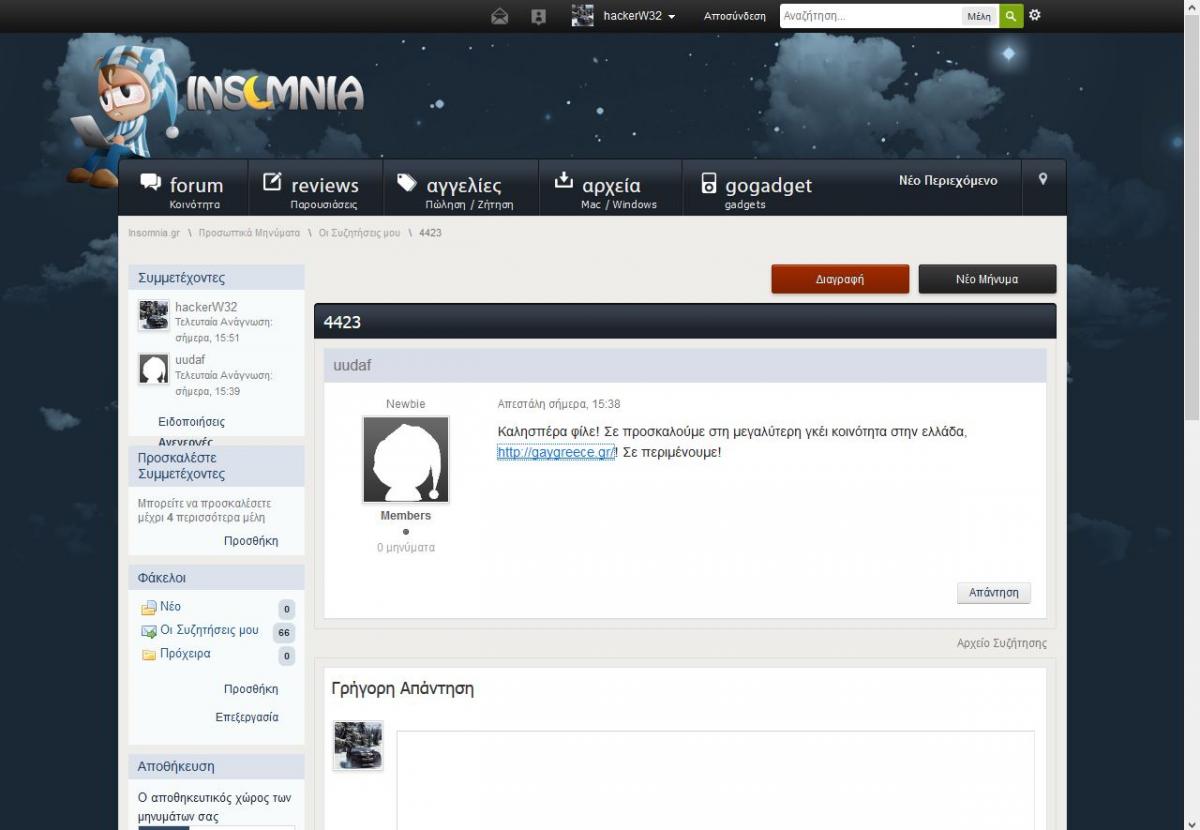Select the reviews Παρουσιάσεις tab
The image size is (1200, 830).
(312, 188)
